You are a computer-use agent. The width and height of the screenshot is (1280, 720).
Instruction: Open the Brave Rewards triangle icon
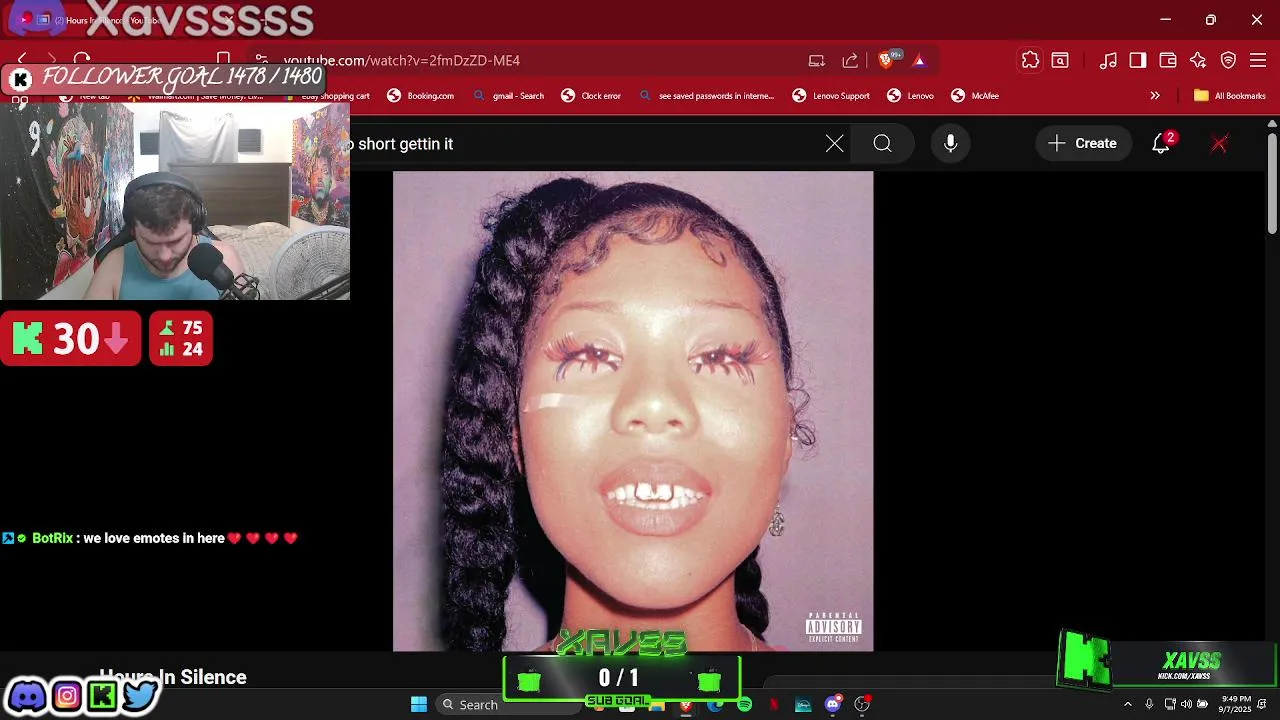tap(919, 61)
